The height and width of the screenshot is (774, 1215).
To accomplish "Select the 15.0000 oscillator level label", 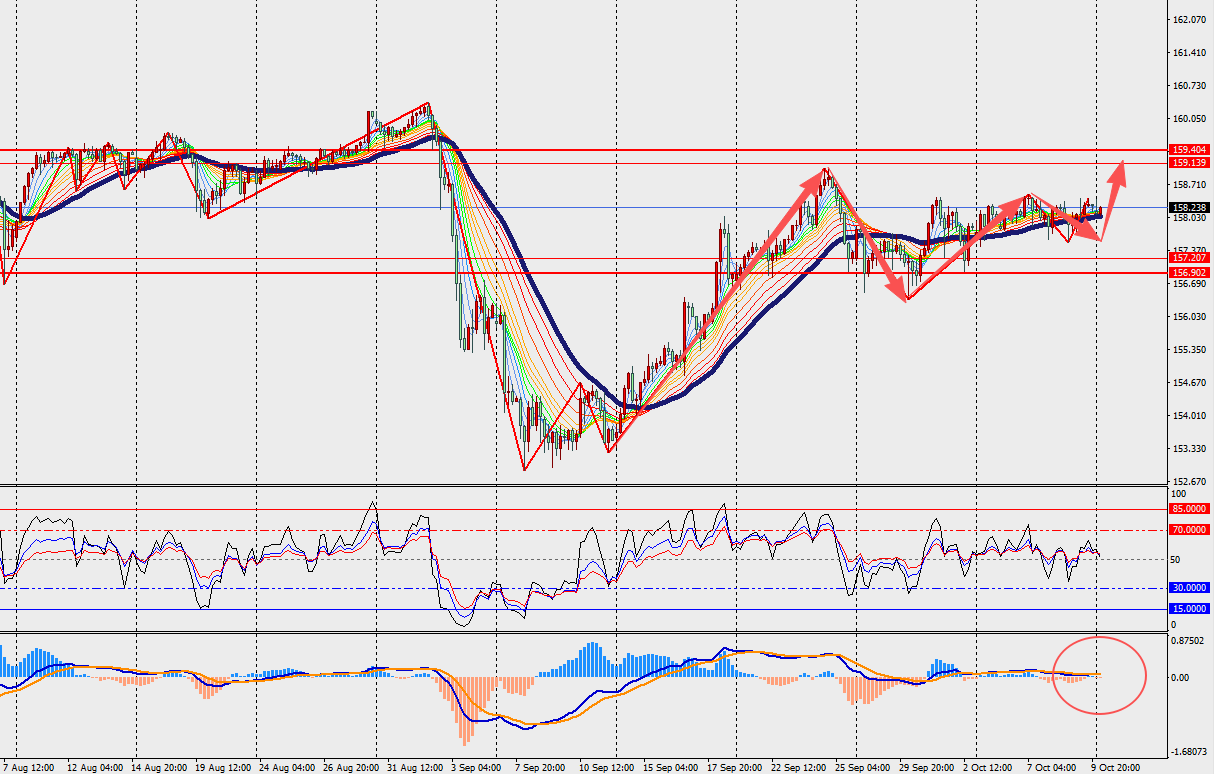I will 1187,609.
